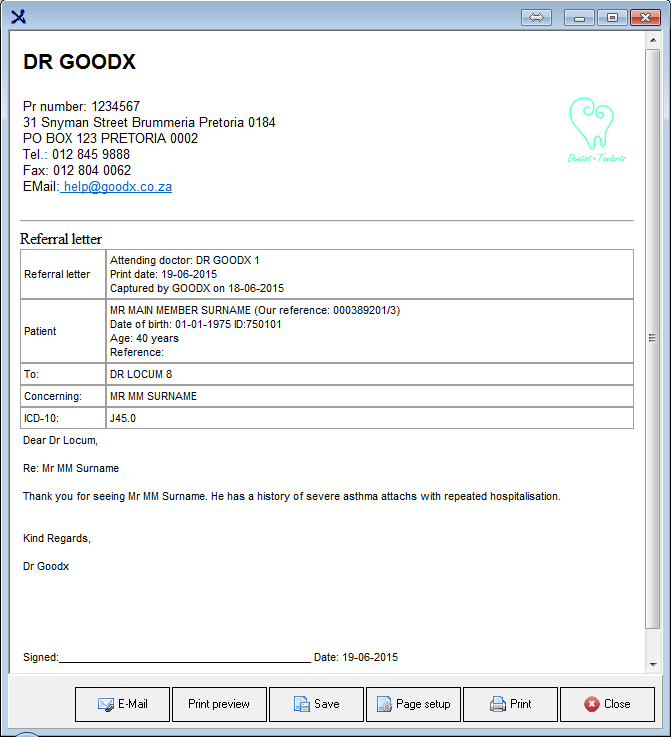Save the referral letter
671x737 pixels.
tap(316, 704)
